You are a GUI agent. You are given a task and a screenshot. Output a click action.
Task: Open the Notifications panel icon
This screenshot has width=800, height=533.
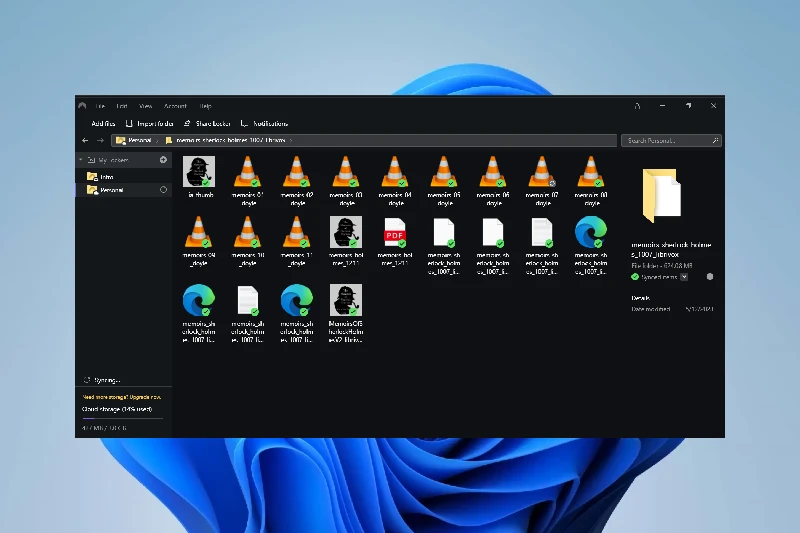(x=245, y=123)
